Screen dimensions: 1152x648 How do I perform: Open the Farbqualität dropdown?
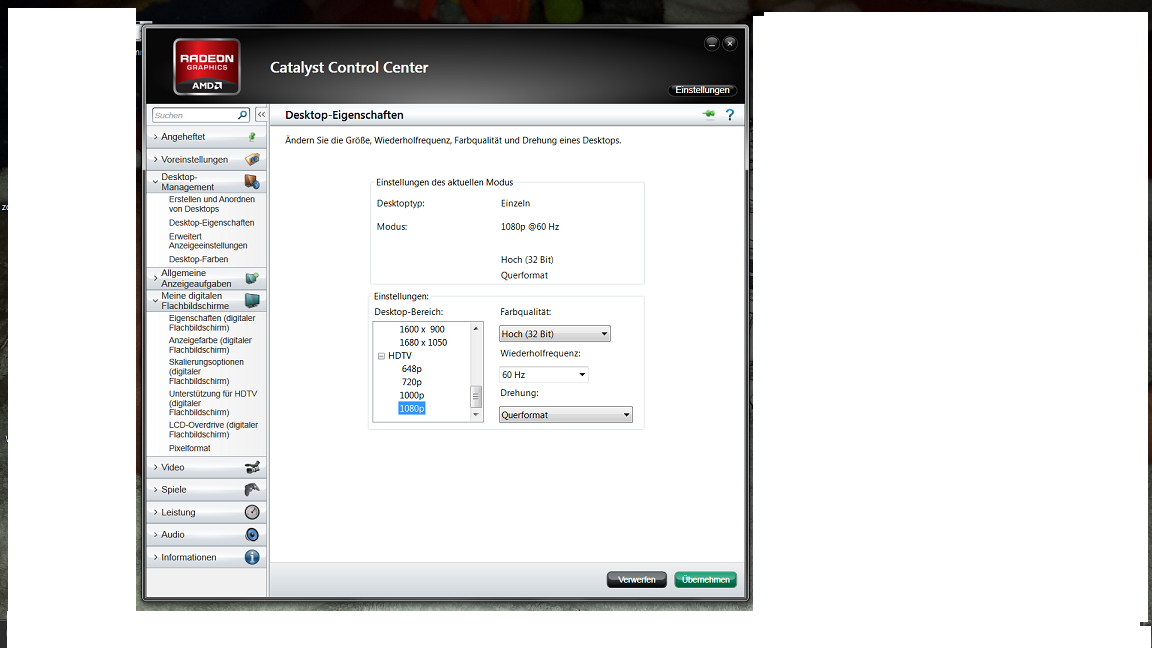[x=555, y=334]
